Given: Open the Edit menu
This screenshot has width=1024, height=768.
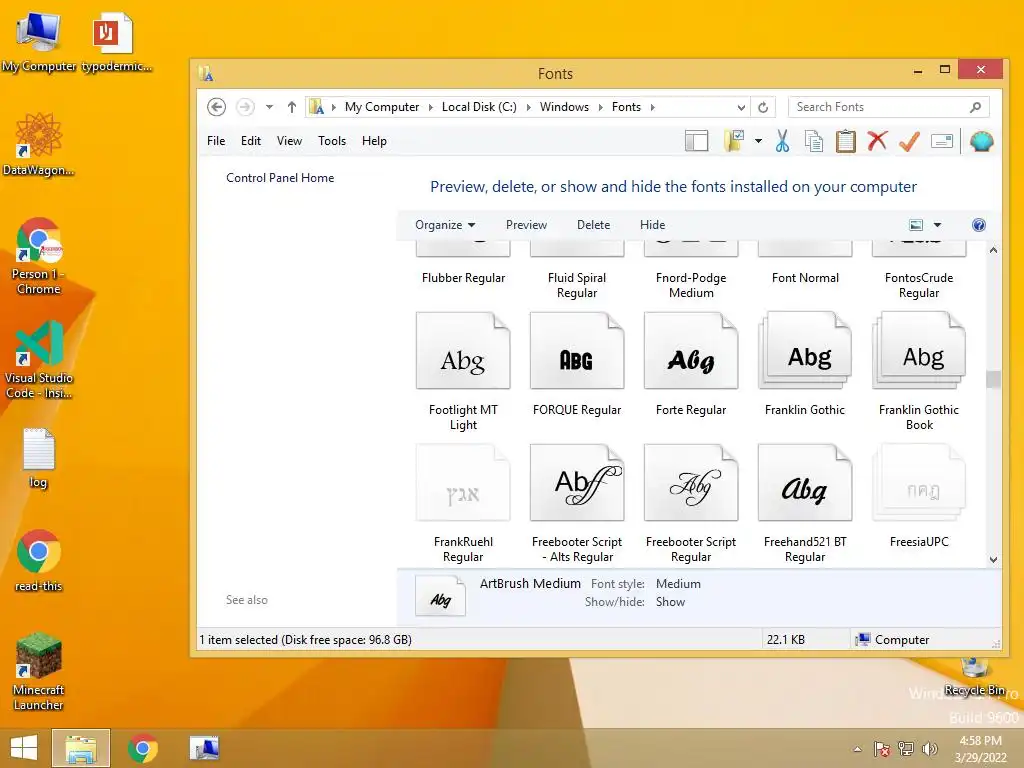Looking at the screenshot, I should pyautogui.click(x=251, y=141).
